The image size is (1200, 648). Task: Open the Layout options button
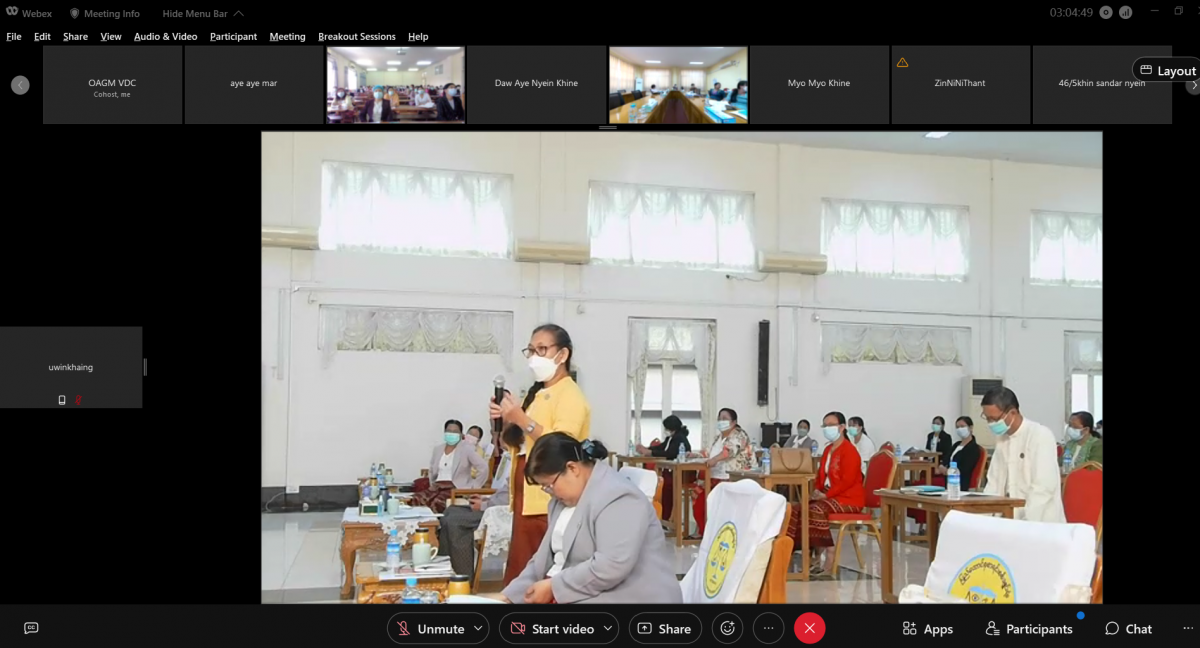coord(1167,71)
